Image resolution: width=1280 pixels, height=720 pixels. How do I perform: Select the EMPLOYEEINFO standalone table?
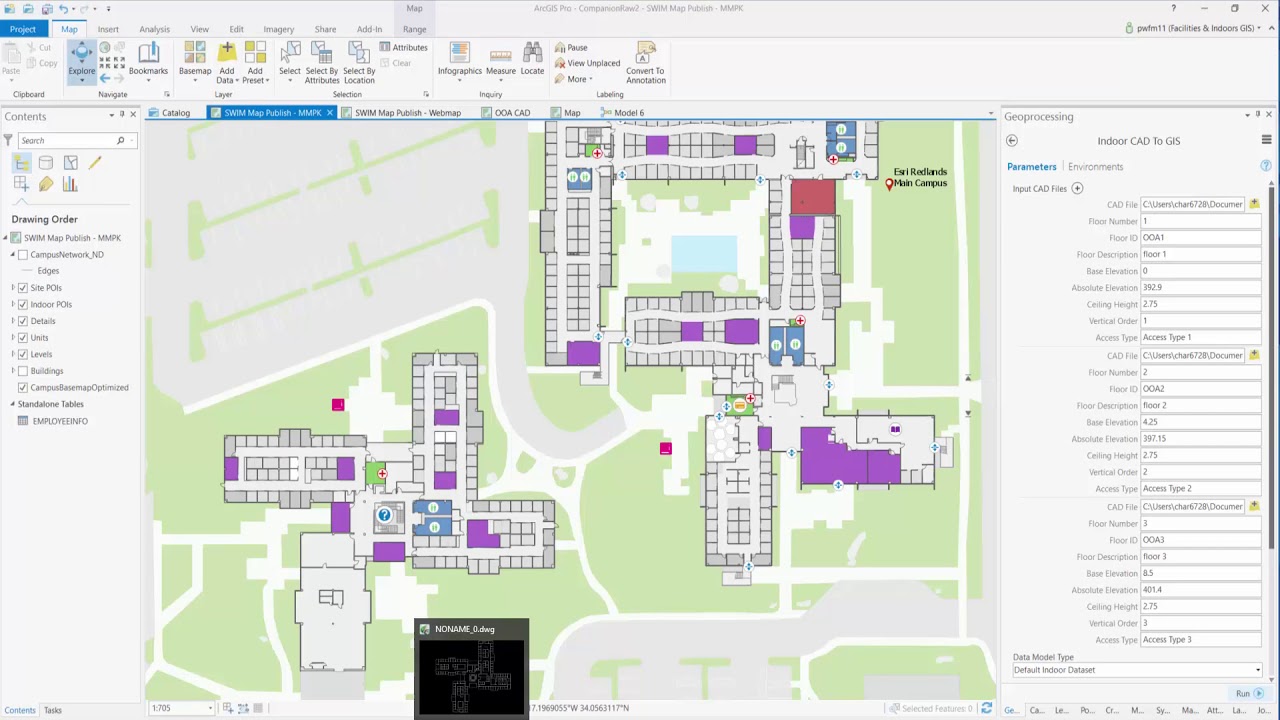click(60, 421)
